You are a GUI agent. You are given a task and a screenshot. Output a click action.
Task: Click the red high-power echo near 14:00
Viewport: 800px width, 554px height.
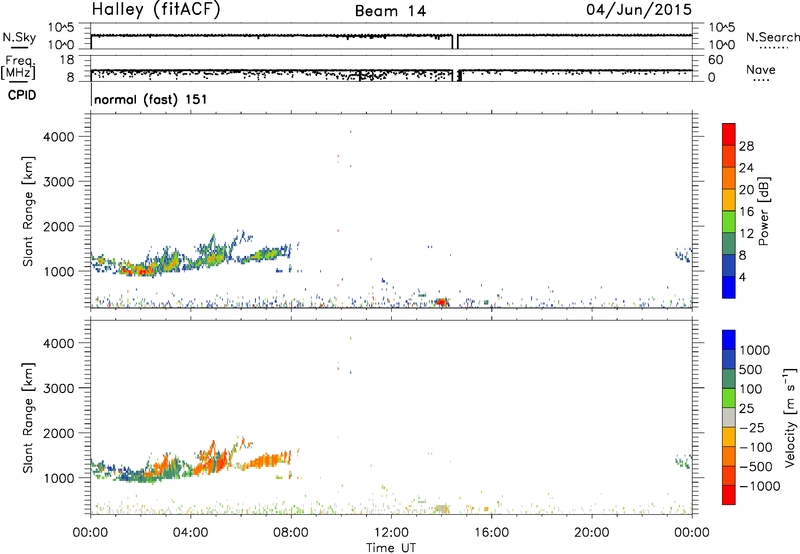pyautogui.click(x=441, y=302)
